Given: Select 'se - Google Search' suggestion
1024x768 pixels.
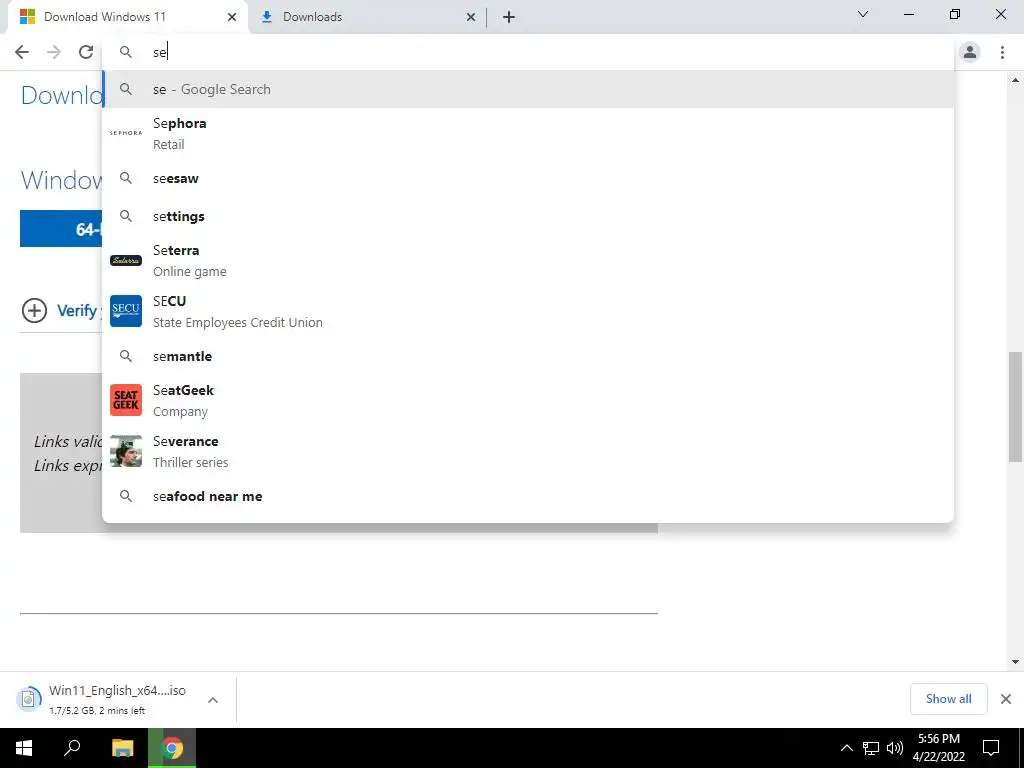Looking at the screenshot, I should pos(528,89).
